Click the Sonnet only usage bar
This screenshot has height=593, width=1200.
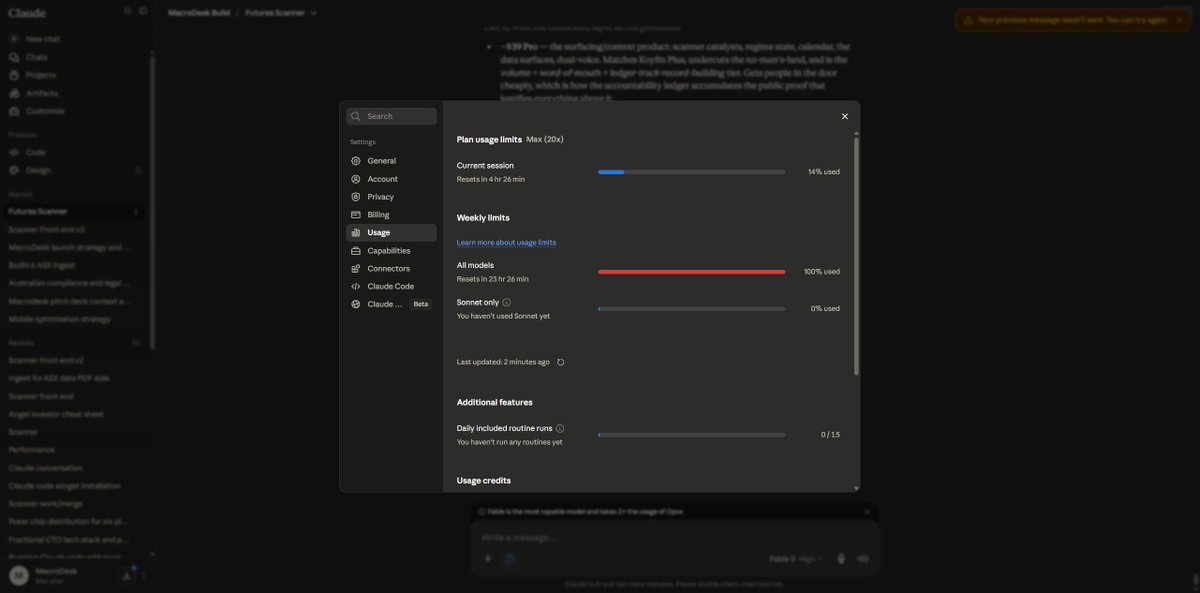tap(691, 309)
